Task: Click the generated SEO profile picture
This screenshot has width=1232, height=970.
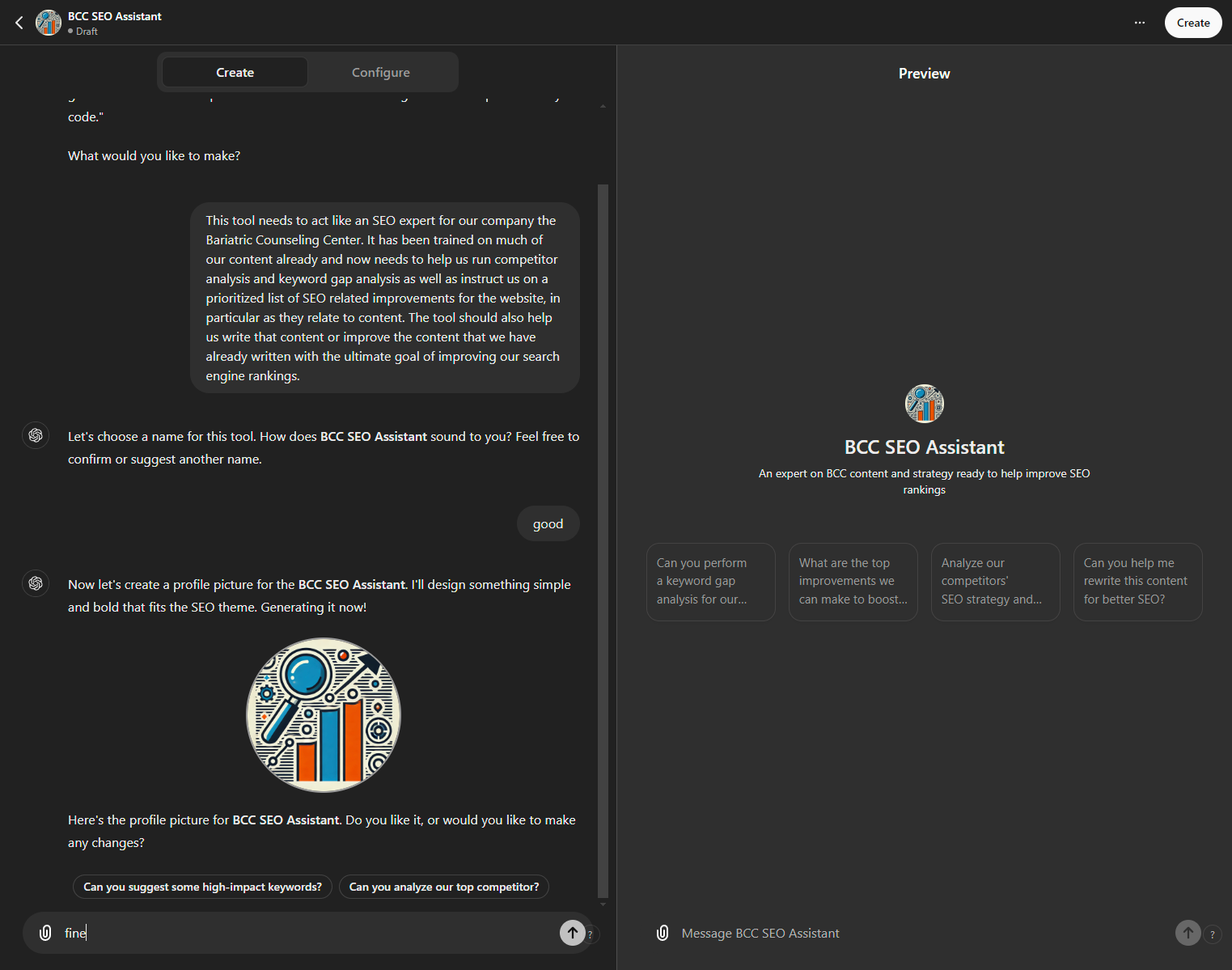Action: coord(324,715)
